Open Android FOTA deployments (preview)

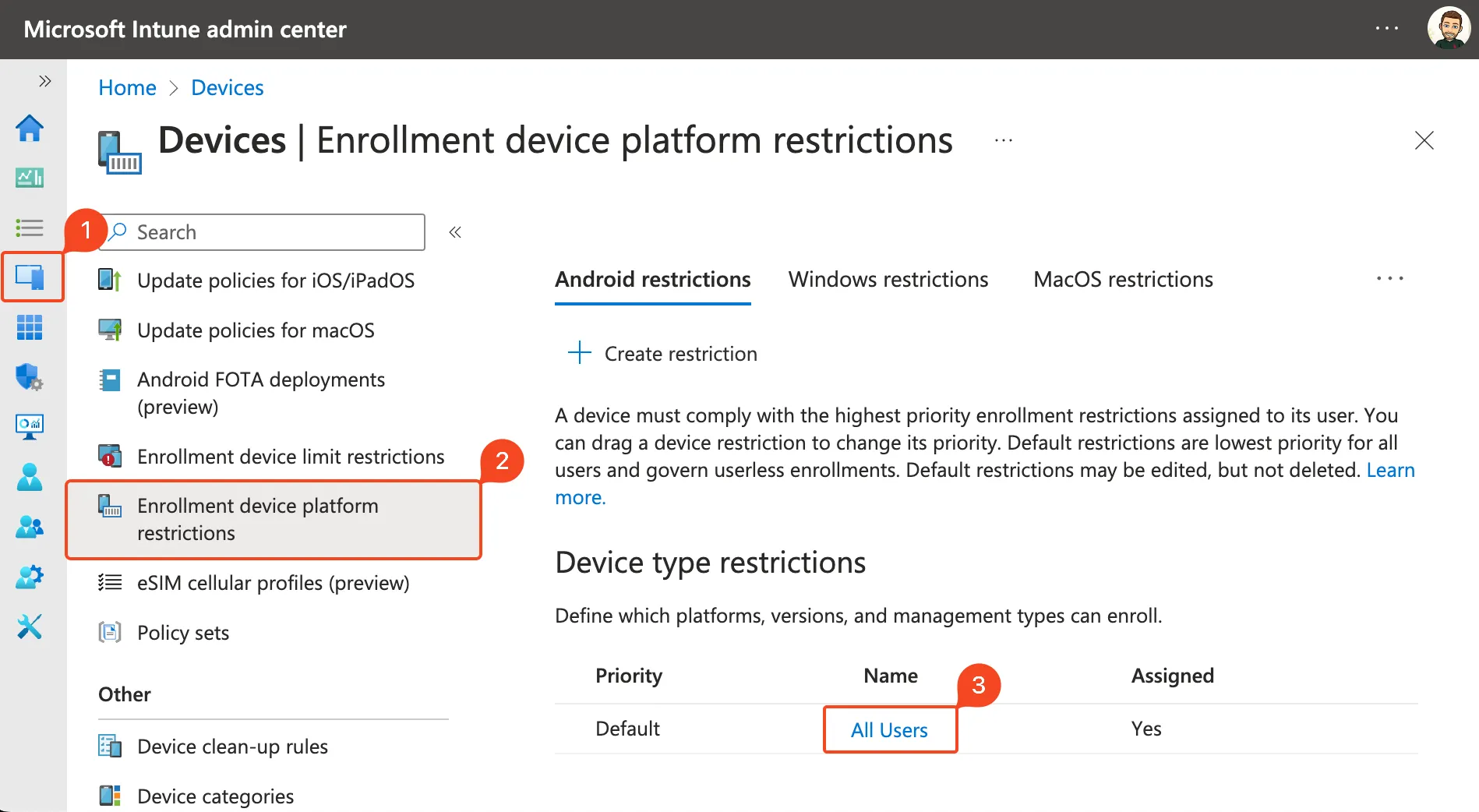click(261, 393)
